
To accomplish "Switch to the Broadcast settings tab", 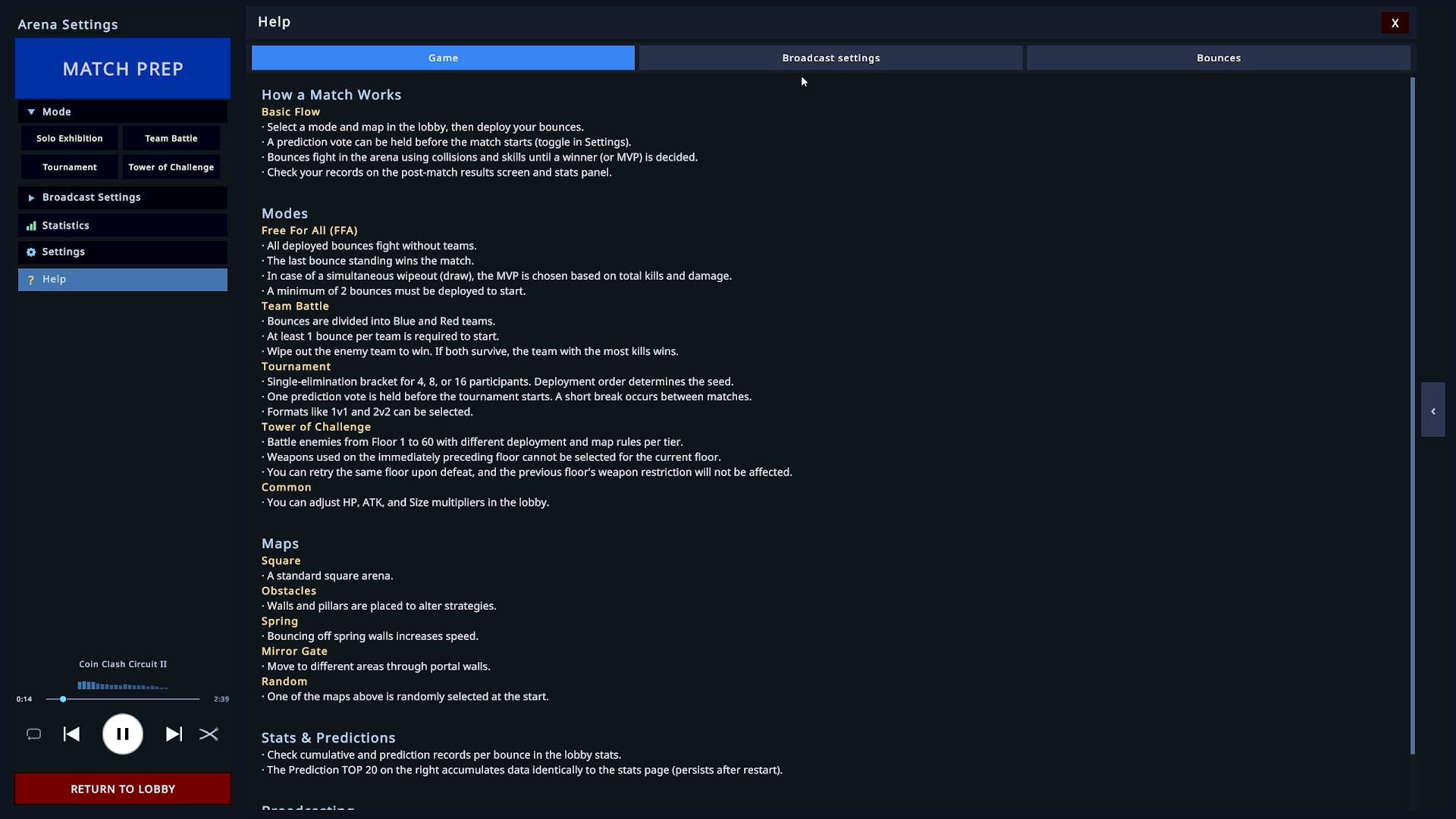I will [x=830, y=58].
